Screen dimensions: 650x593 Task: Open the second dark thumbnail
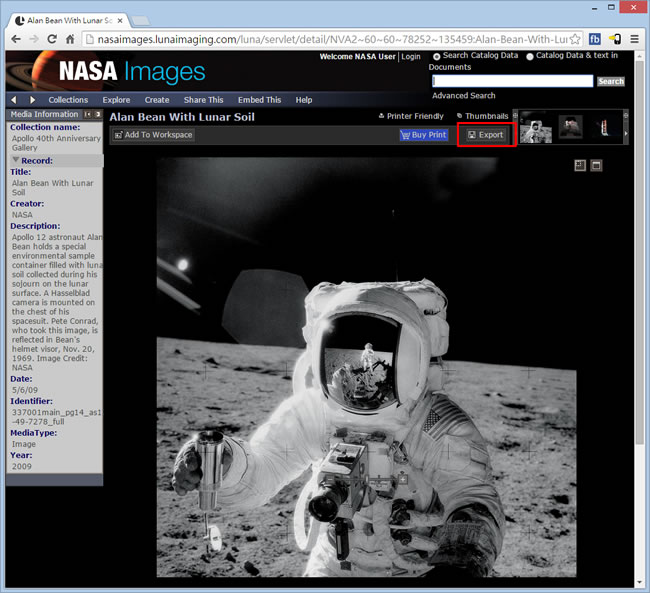[570, 126]
